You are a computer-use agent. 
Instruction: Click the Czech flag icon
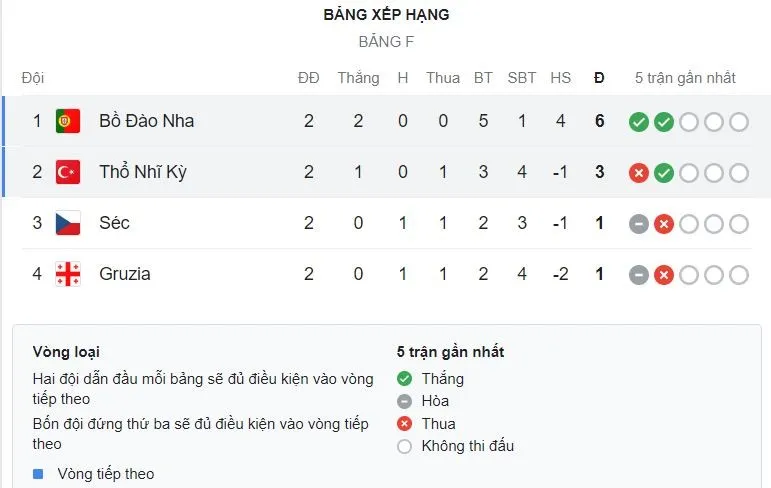(68, 223)
